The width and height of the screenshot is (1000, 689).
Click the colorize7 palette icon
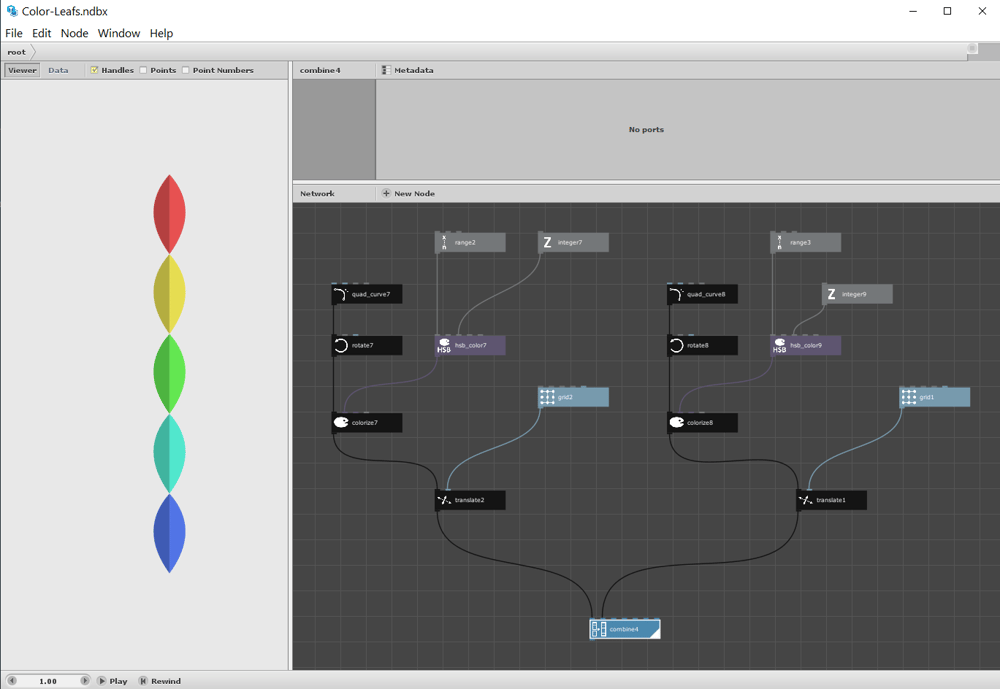click(x=341, y=422)
